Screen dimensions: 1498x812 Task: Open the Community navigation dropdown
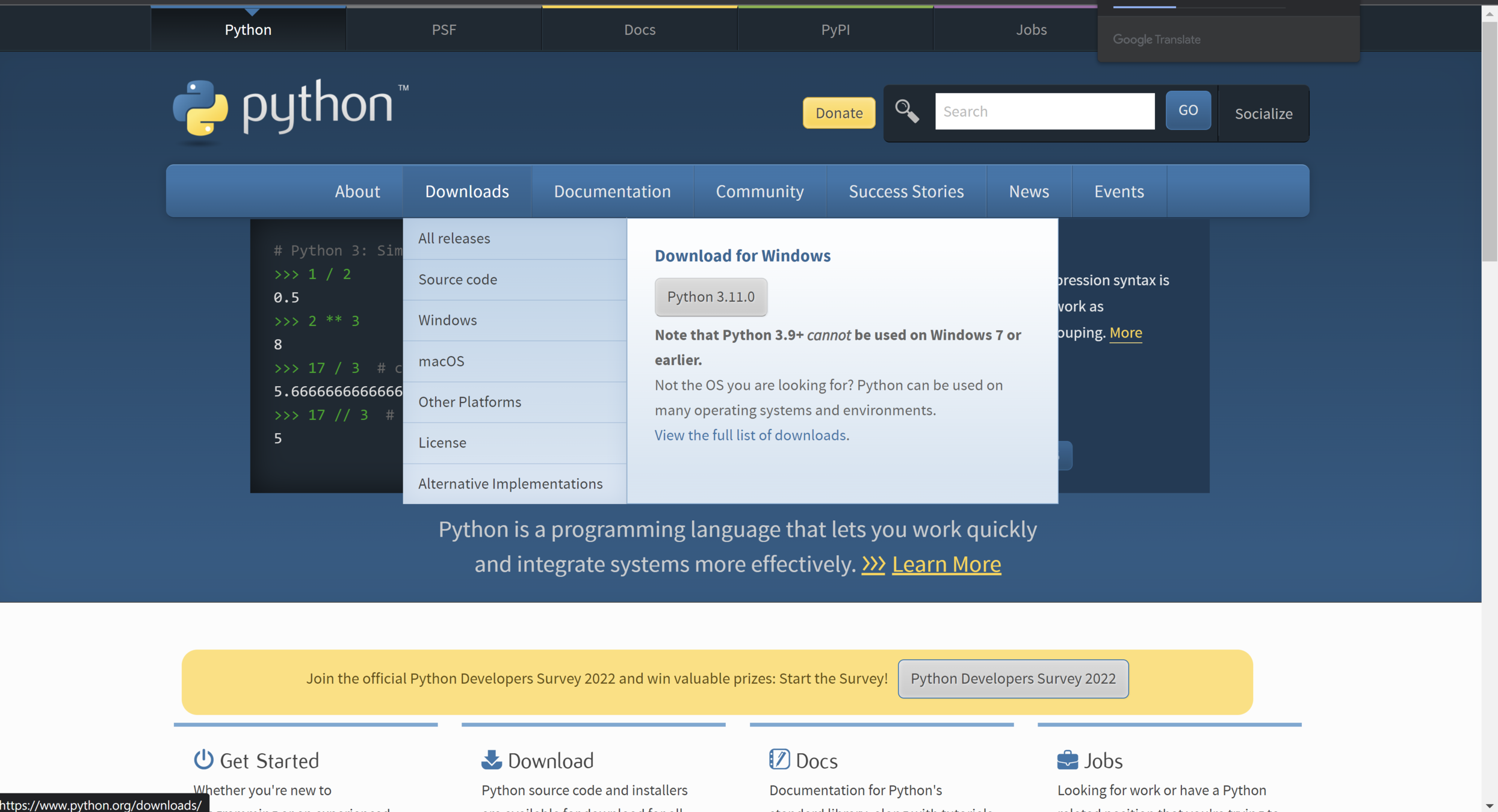click(759, 191)
